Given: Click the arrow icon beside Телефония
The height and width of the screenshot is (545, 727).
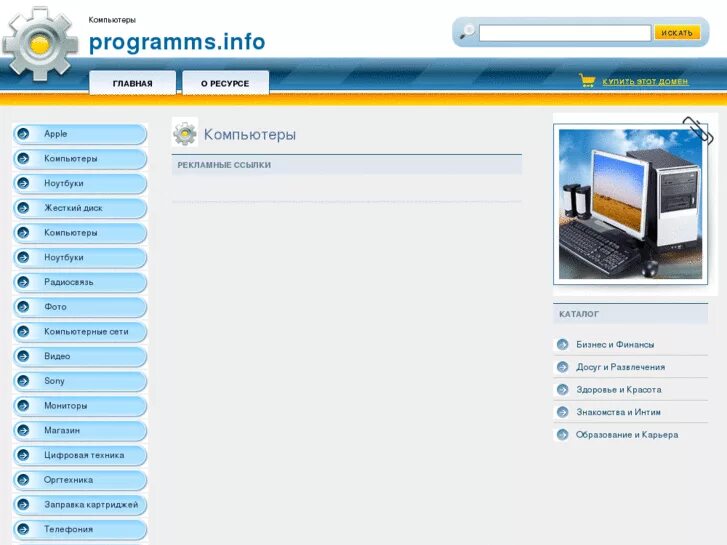Looking at the screenshot, I should coord(23,529).
